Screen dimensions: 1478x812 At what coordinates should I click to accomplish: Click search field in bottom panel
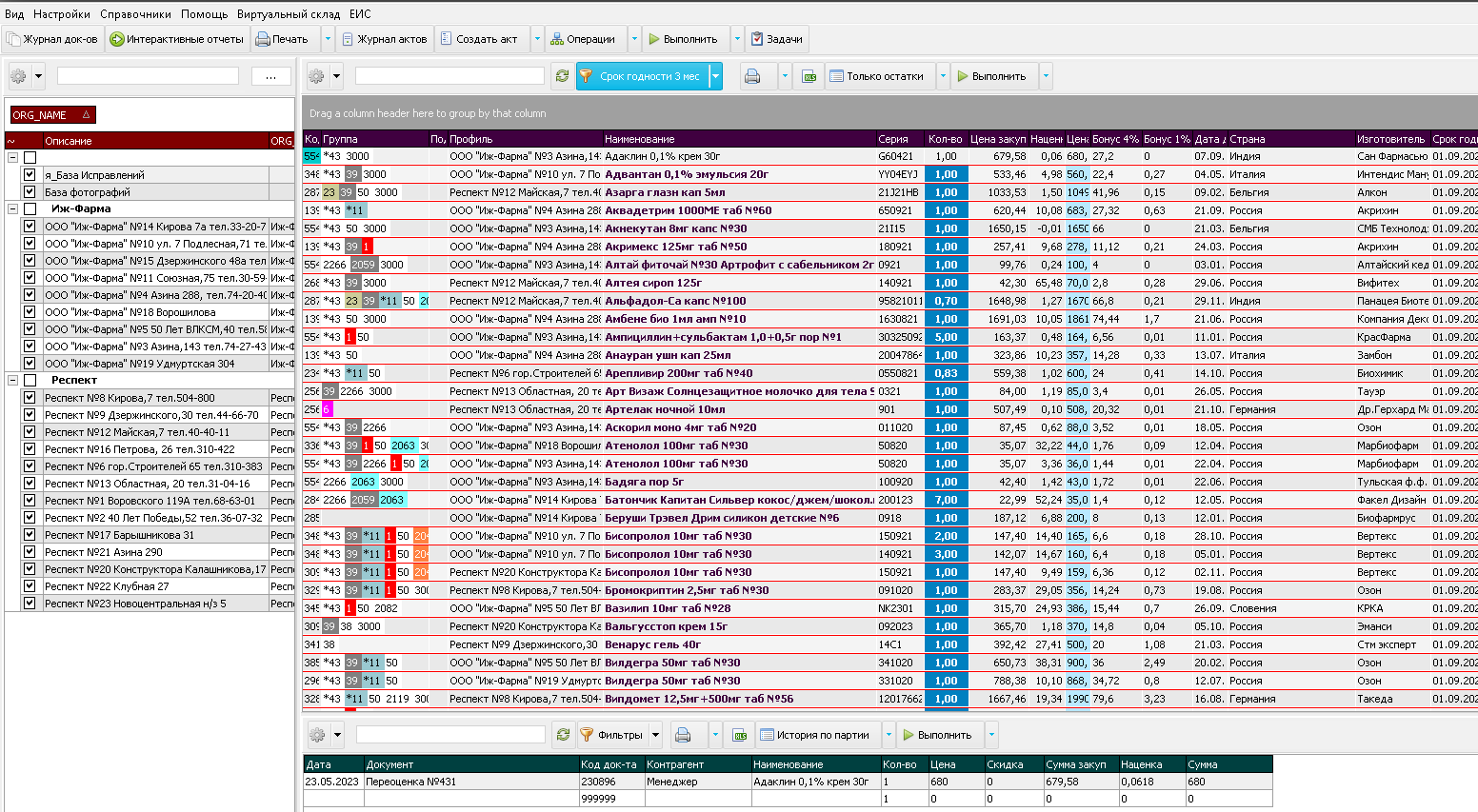pyautogui.click(x=450, y=735)
